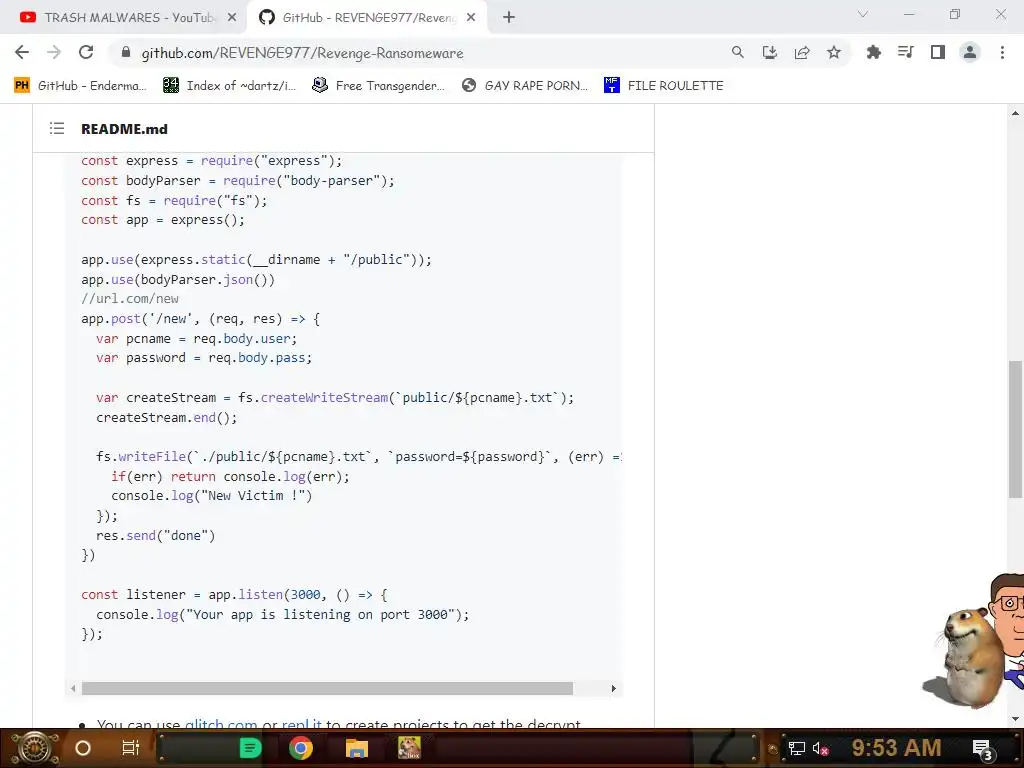Close the GitHub tab
This screenshot has width=1024, height=768.
click(471, 18)
